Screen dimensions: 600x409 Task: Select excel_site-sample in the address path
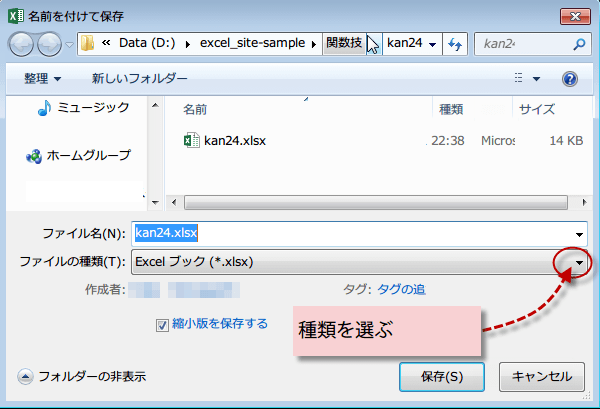coord(252,43)
